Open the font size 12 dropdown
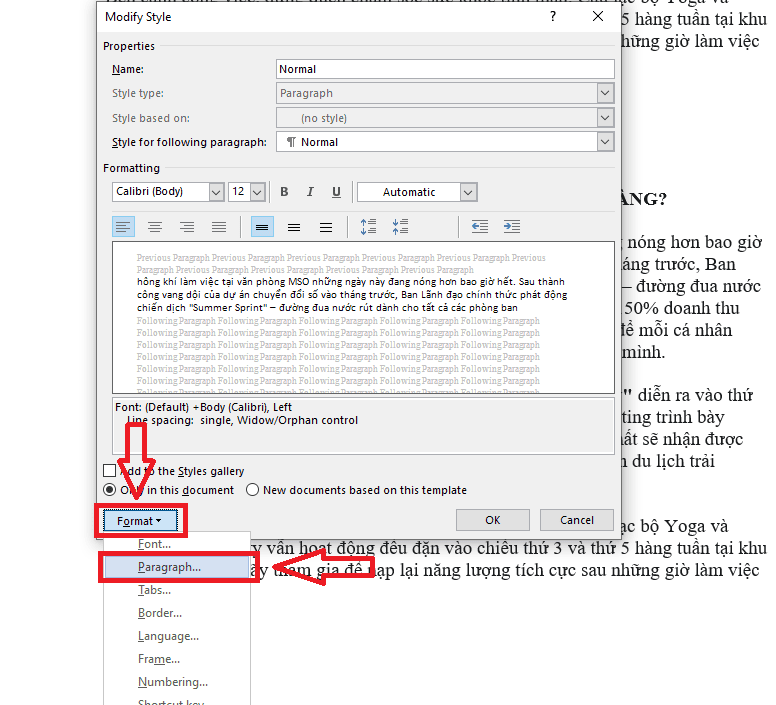This screenshot has width=776, height=705. (258, 192)
